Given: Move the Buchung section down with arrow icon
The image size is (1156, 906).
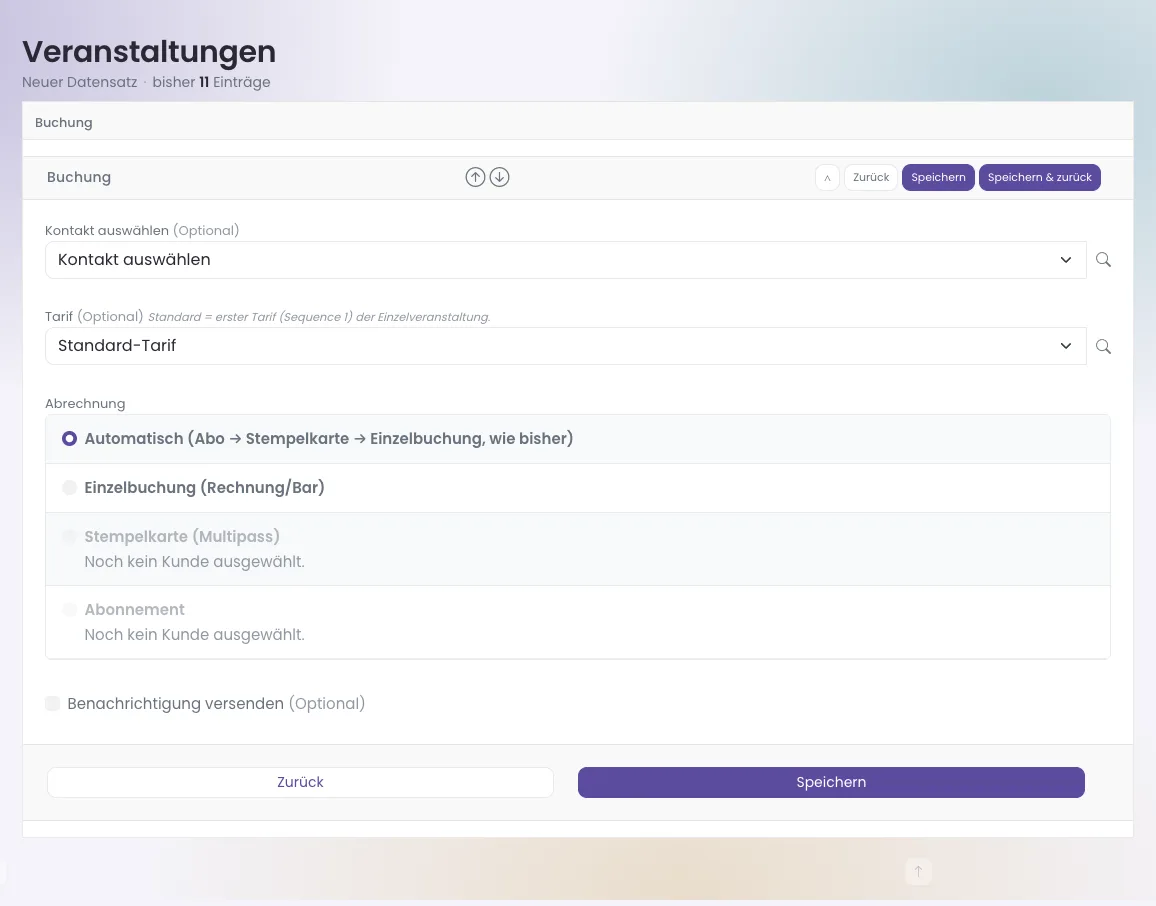Looking at the screenshot, I should [x=499, y=177].
